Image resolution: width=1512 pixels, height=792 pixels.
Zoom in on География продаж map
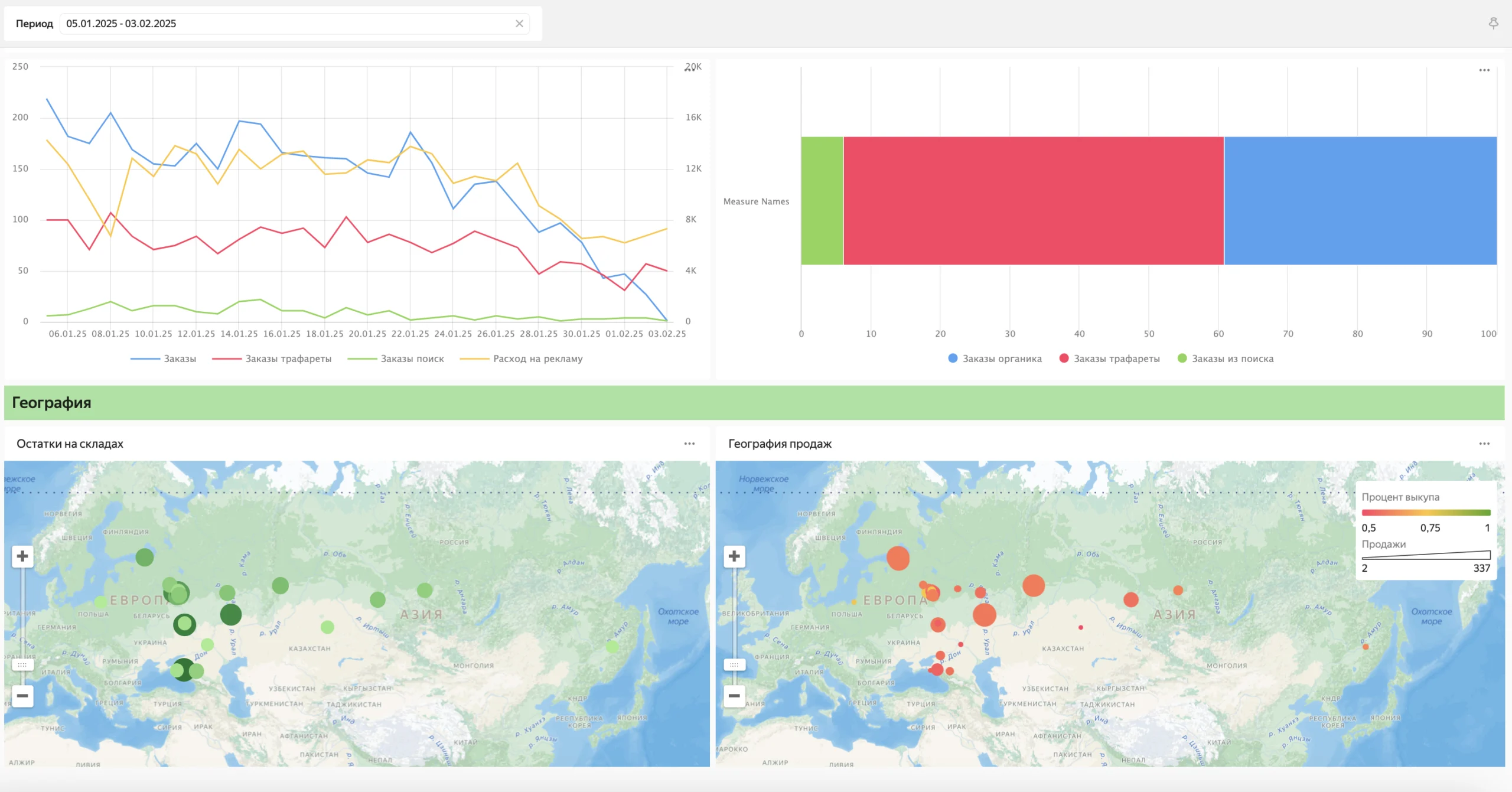click(734, 556)
